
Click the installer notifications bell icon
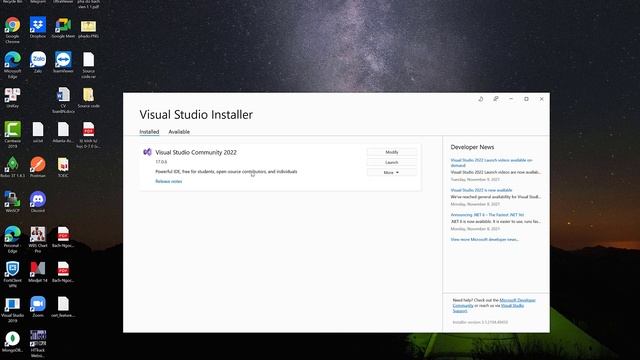[x=481, y=99]
